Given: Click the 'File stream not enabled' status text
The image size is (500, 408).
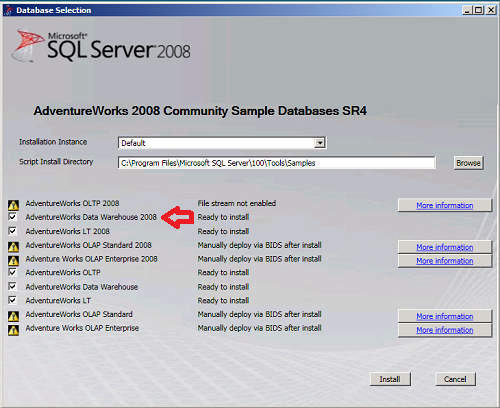Looking at the screenshot, I should 237,203.
